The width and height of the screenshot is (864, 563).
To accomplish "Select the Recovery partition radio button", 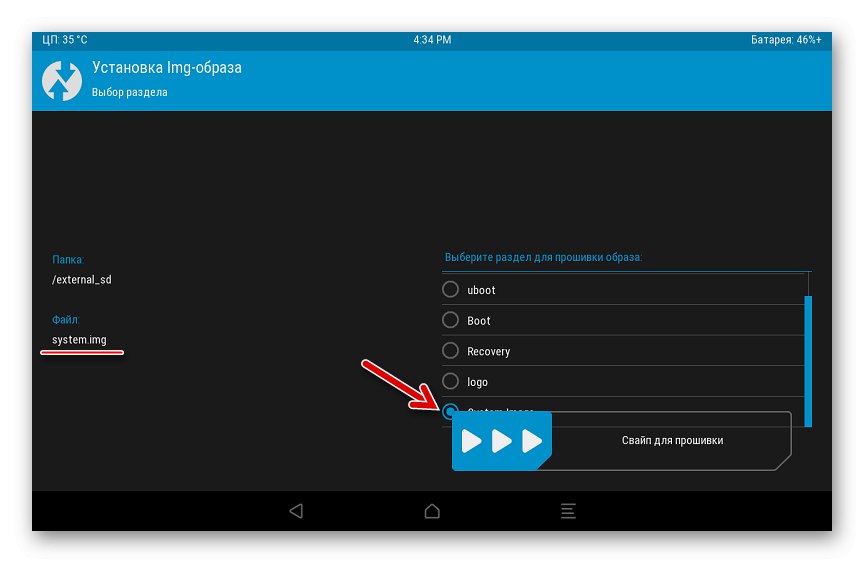I will (450, 350).
